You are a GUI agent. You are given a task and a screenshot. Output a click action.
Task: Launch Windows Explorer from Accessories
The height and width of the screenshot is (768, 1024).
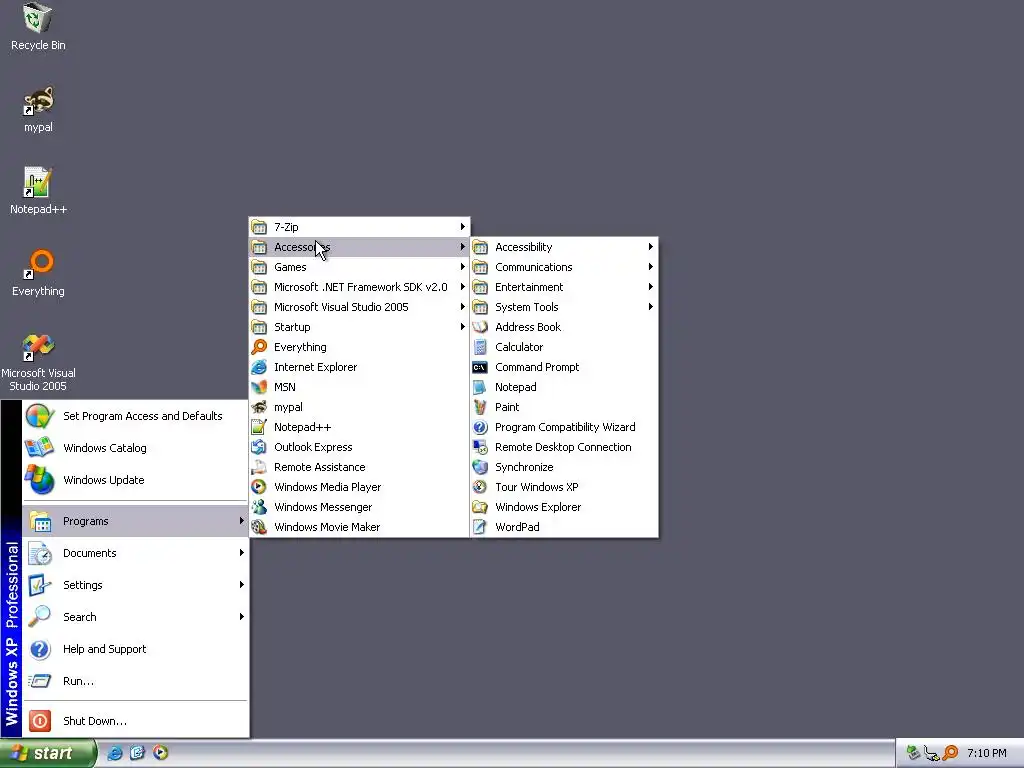point(564,507)
